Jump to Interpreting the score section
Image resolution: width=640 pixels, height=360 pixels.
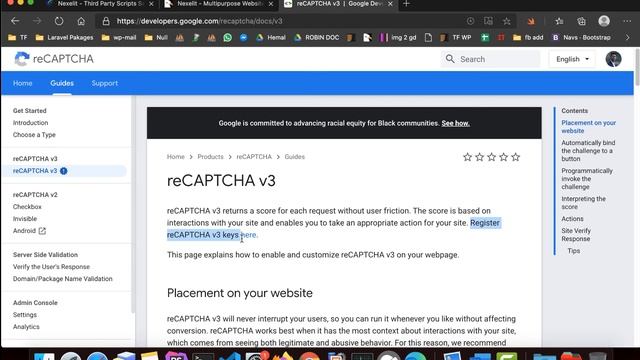pos(583,203)
